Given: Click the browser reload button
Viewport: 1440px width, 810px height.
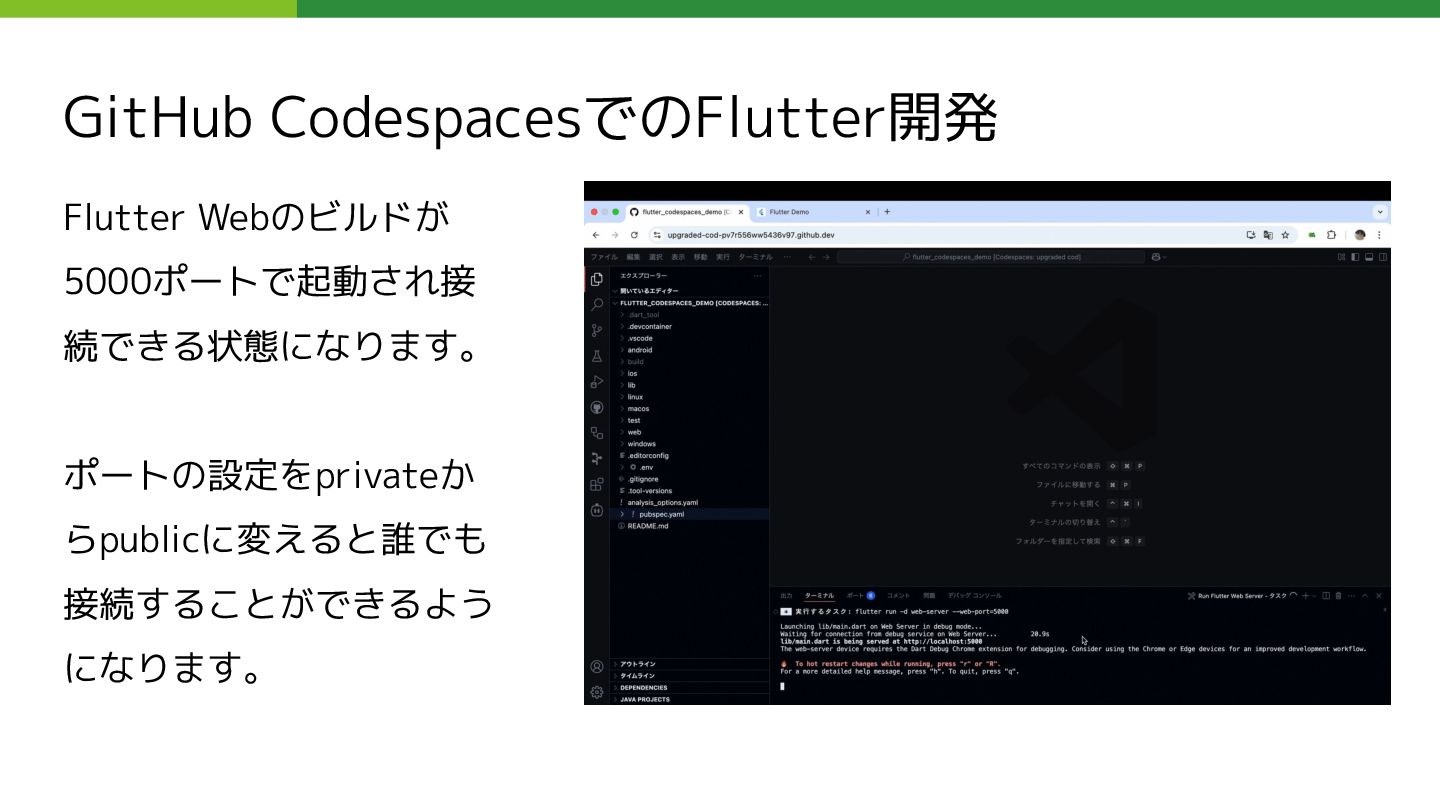Looking at the screenshot, I should coord(634,235).
